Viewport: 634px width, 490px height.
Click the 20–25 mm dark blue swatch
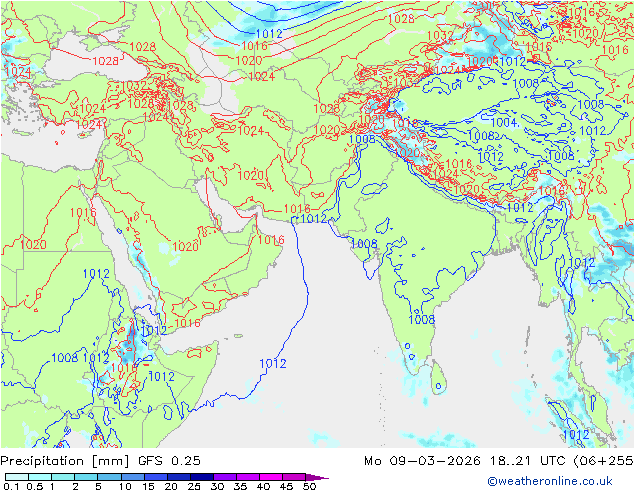pos(179,477)
